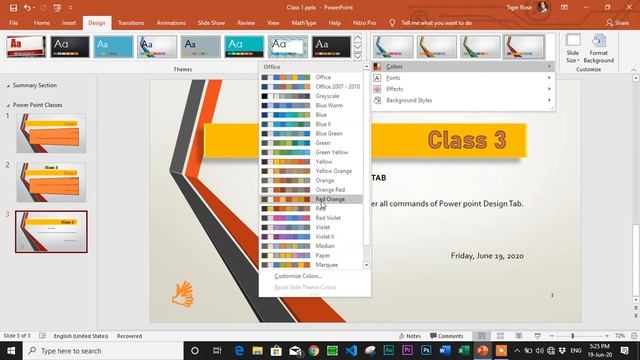Image resolution: width=640 pixels, height=360 pixels.
Task: Open Format Background pane
Action: pyautogui.click(x=598, y=49)
